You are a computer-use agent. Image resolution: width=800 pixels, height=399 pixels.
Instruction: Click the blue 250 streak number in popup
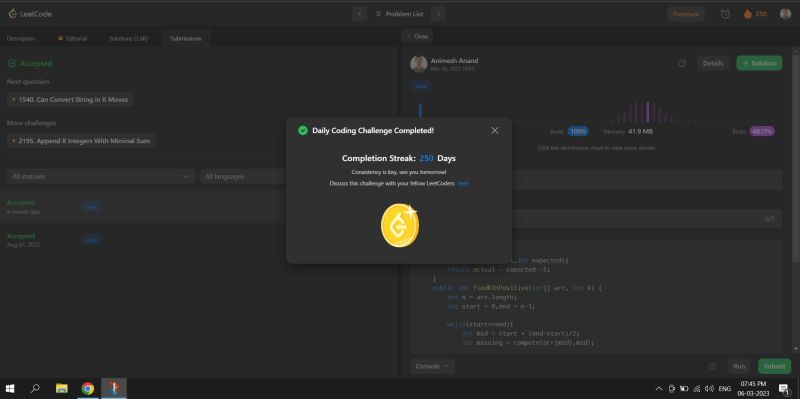tap(426, 158)
